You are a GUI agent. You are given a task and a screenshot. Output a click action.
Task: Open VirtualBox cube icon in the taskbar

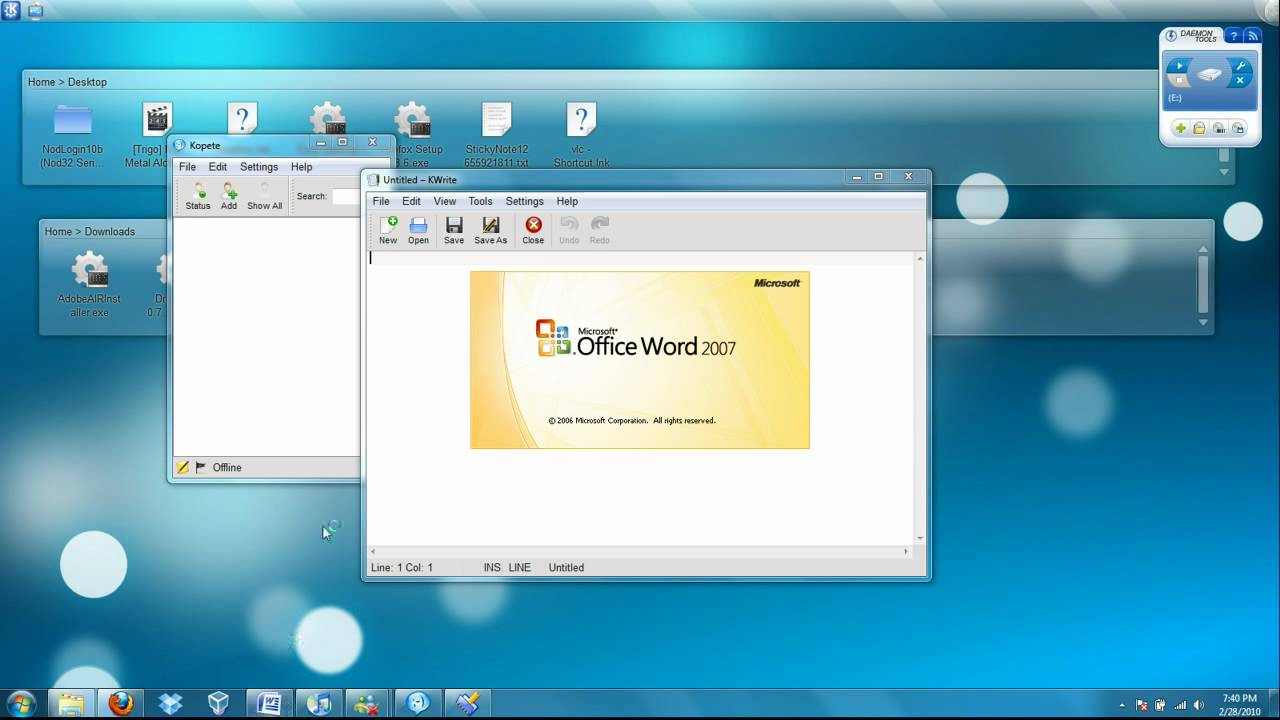pyautogui.click(x=219, y=703)
